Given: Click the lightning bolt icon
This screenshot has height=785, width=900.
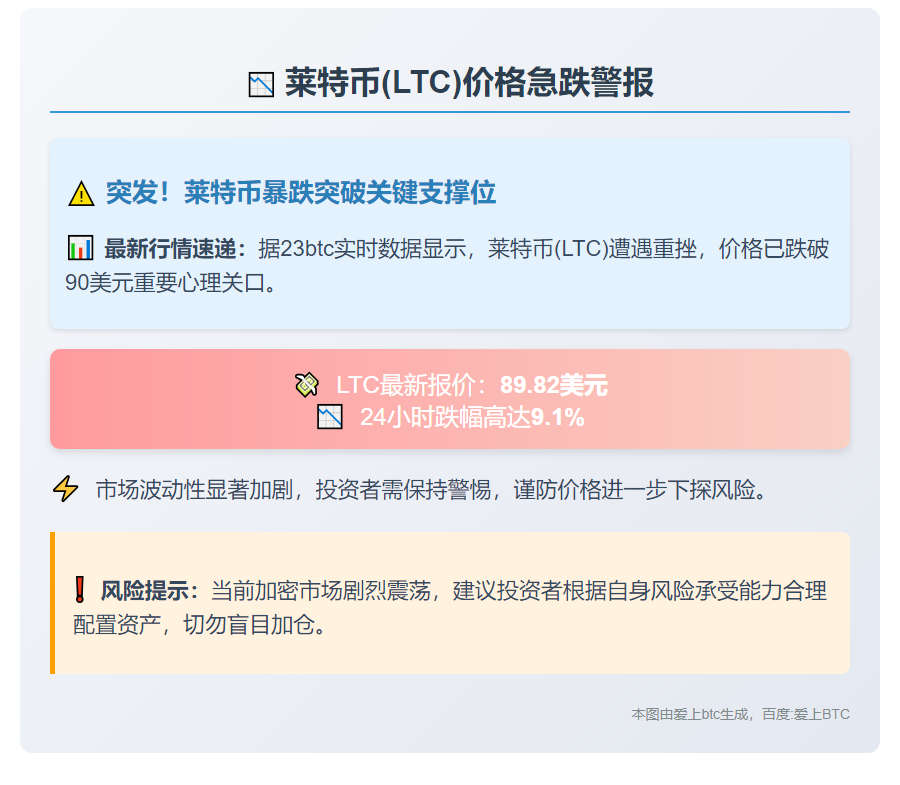Looking at the screenshot, I should (x=65, y=489).
